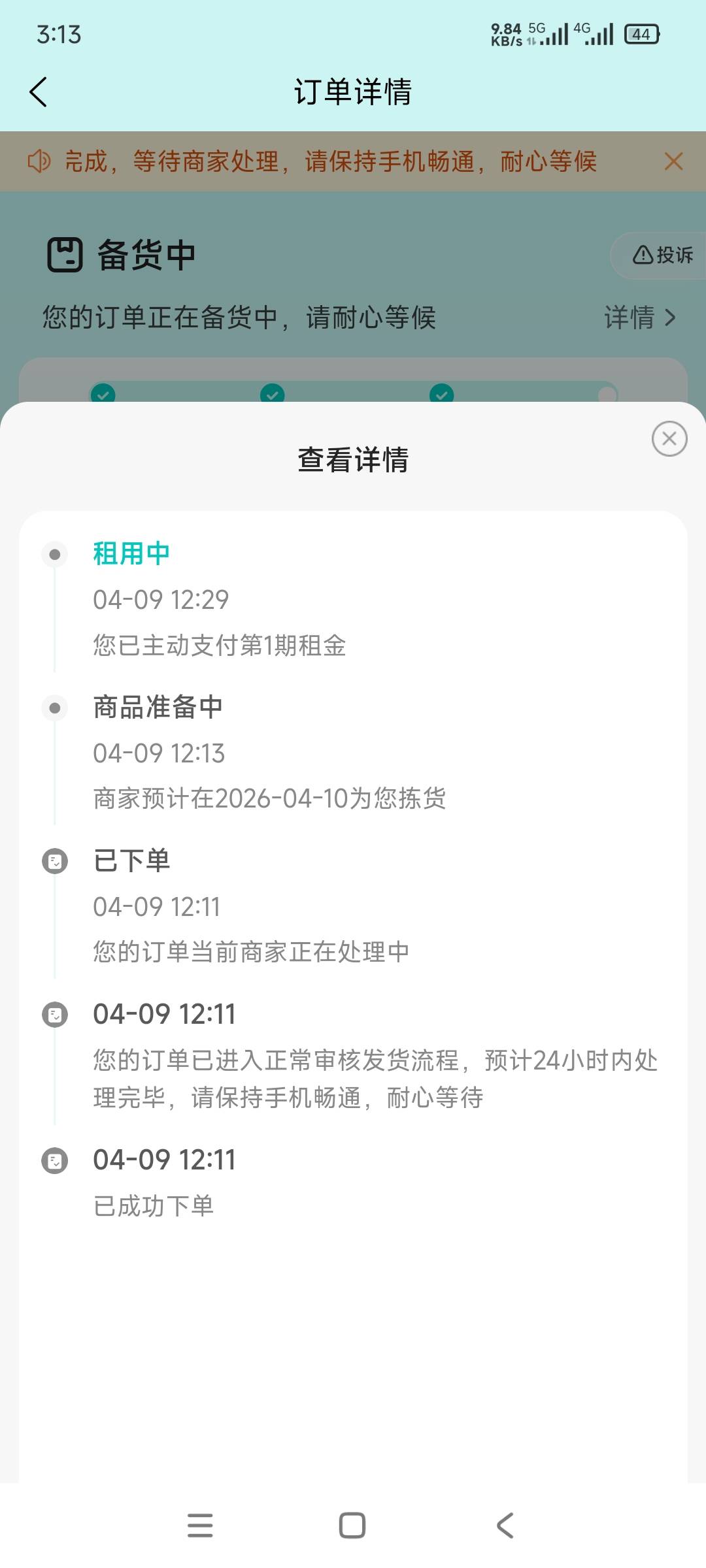This screenshot has width=706, height=1568.
Task: Tap the 商家预计在2026-04-10为您拣货 text
Action: tap(269, 798)
